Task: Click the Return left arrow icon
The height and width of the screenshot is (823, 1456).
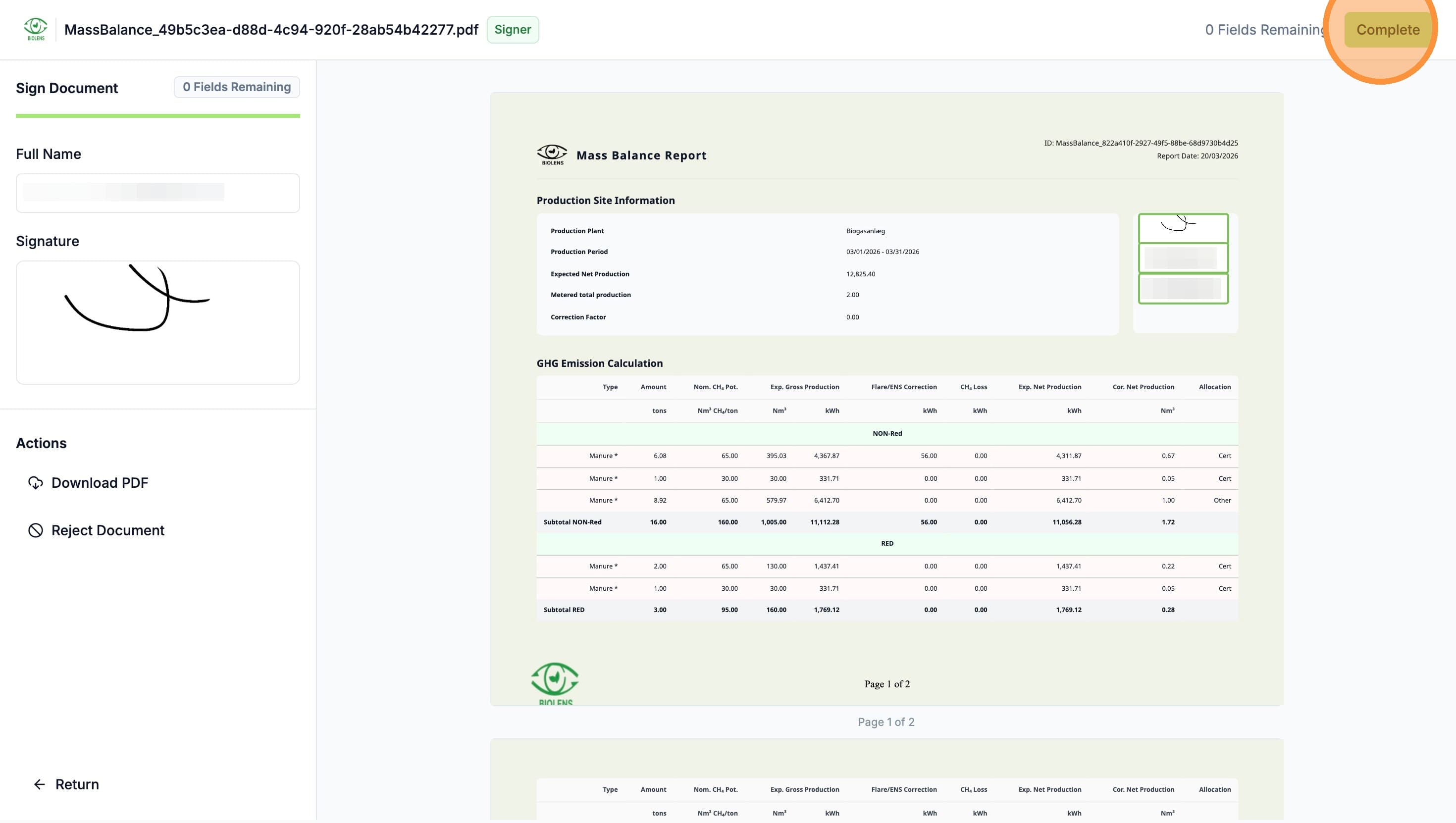Action: (x=40, y=784)
